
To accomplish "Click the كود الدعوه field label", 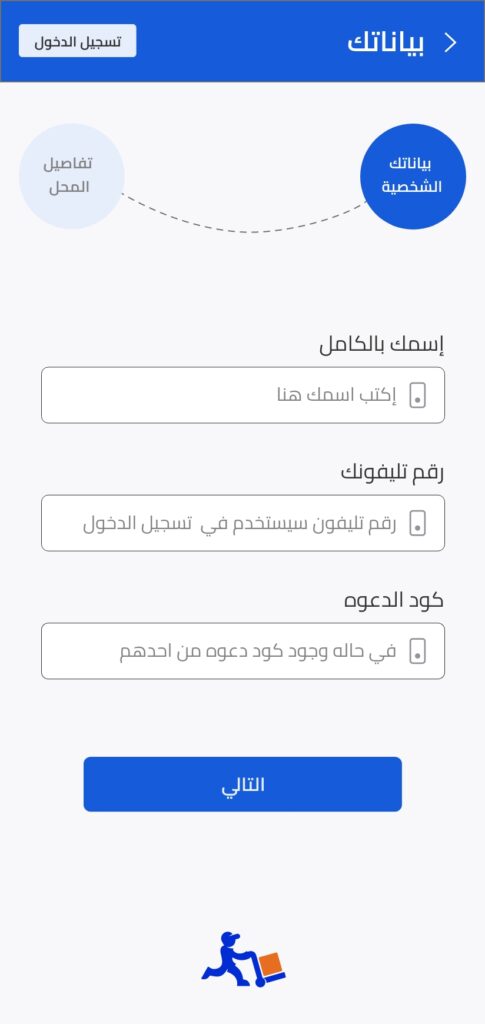I will pyautogui.click(x=394, y=600).
